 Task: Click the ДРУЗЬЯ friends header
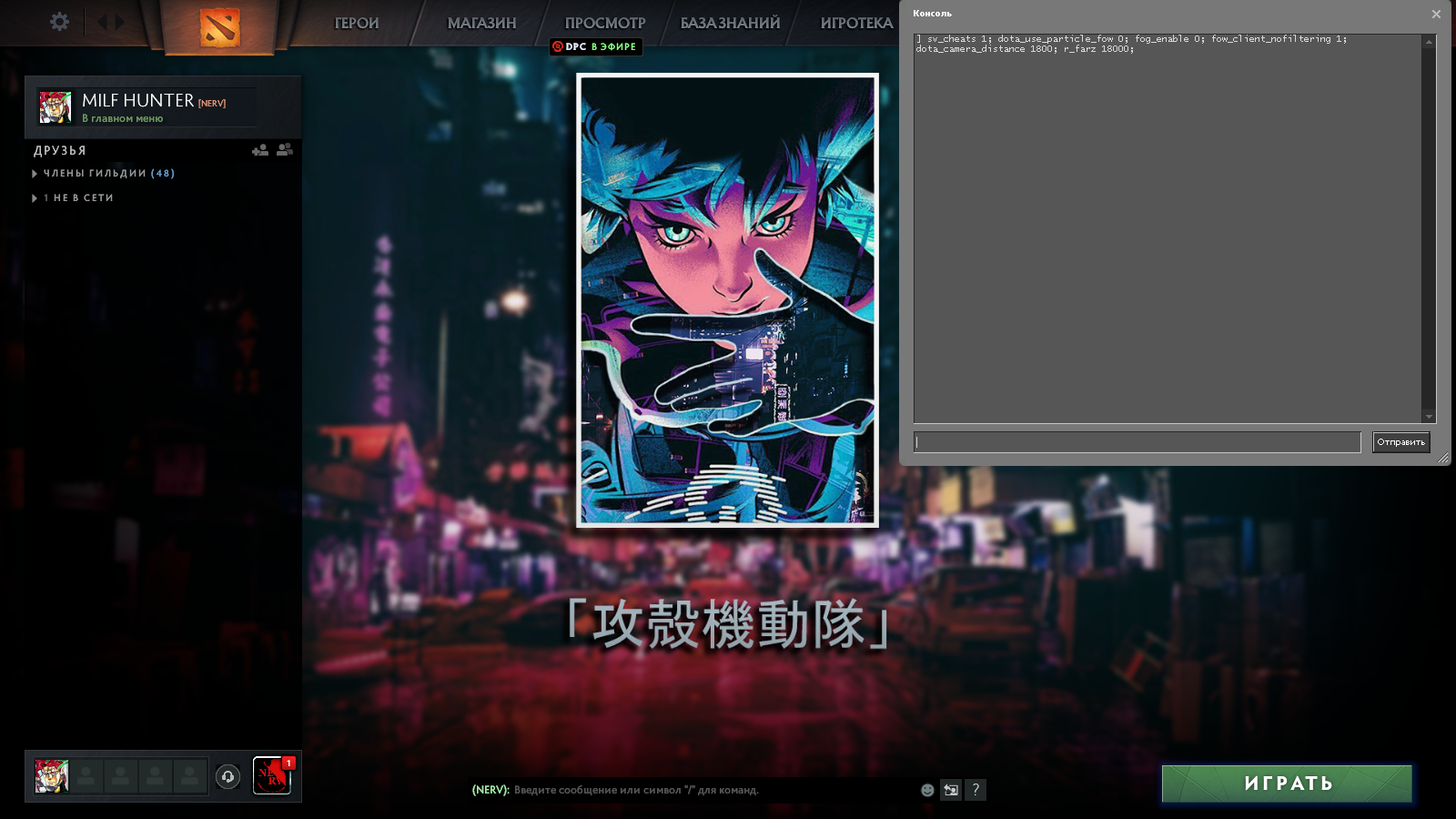pyautogui.click(x=60, y=150)
